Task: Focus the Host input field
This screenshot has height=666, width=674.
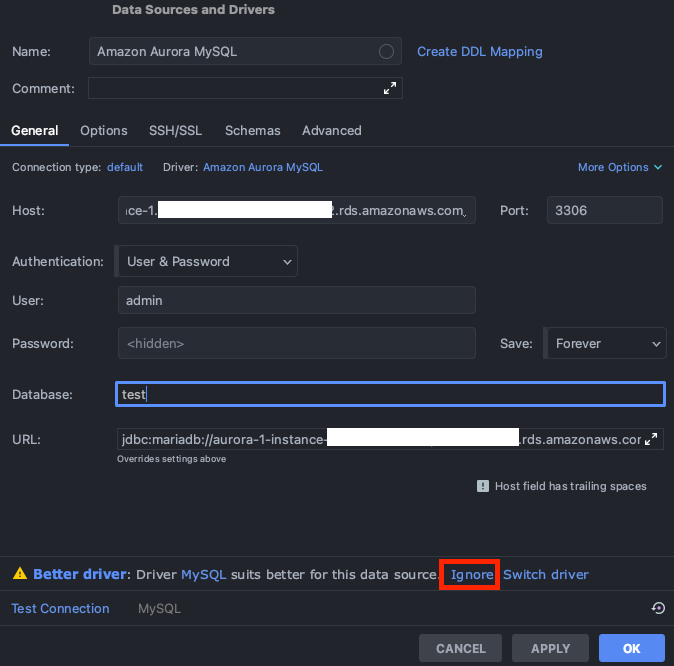Action: pyautogui.click(x=297, y=210)
